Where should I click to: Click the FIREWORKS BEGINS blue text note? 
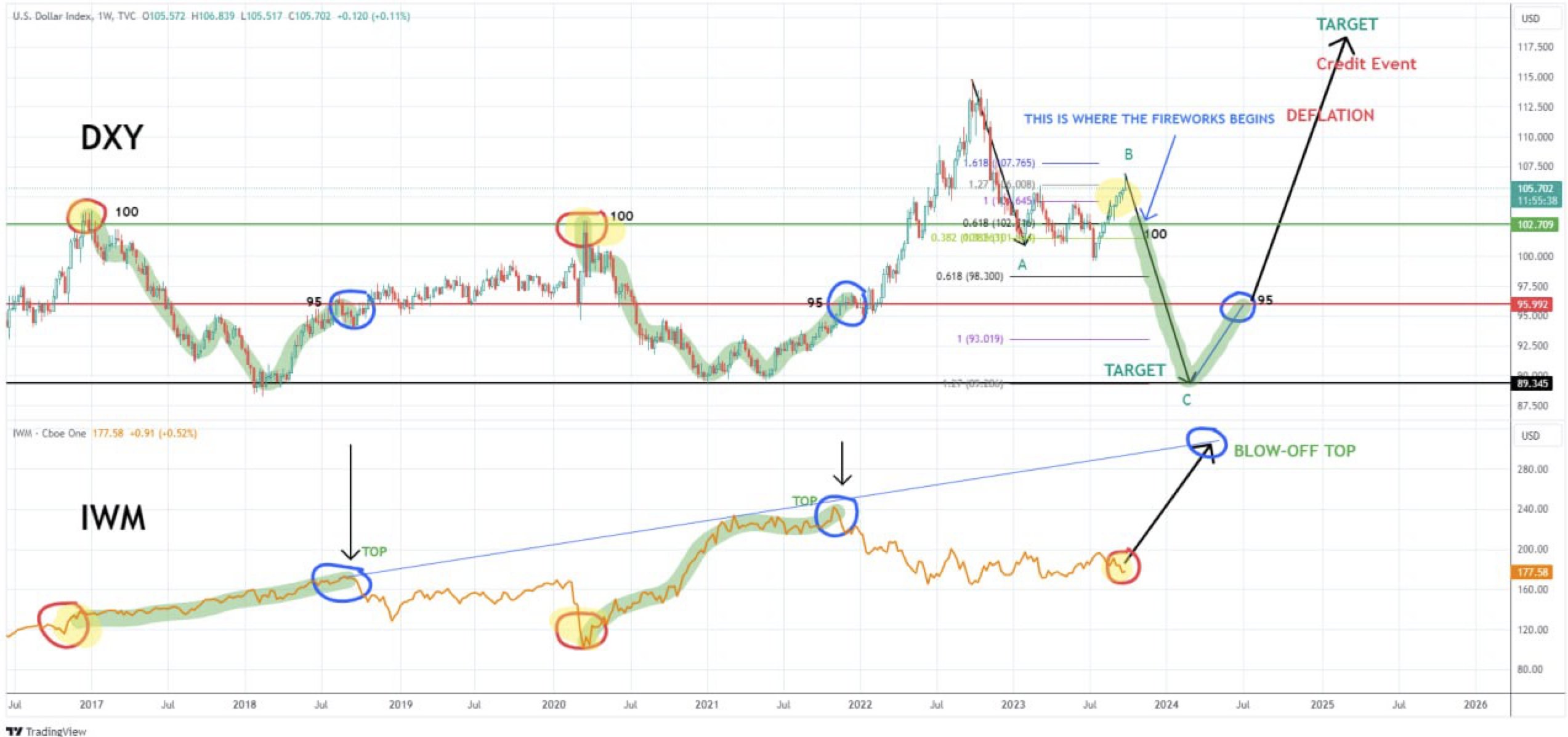(x=1149, y=119)
